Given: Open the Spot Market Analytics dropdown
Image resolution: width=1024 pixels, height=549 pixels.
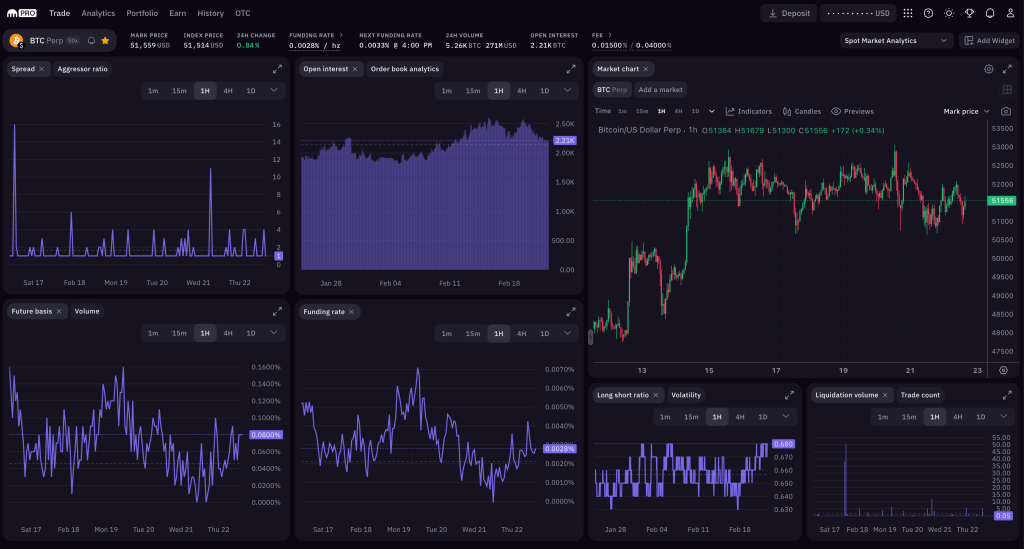Looking at the screenshot, I should click(897, 41).
